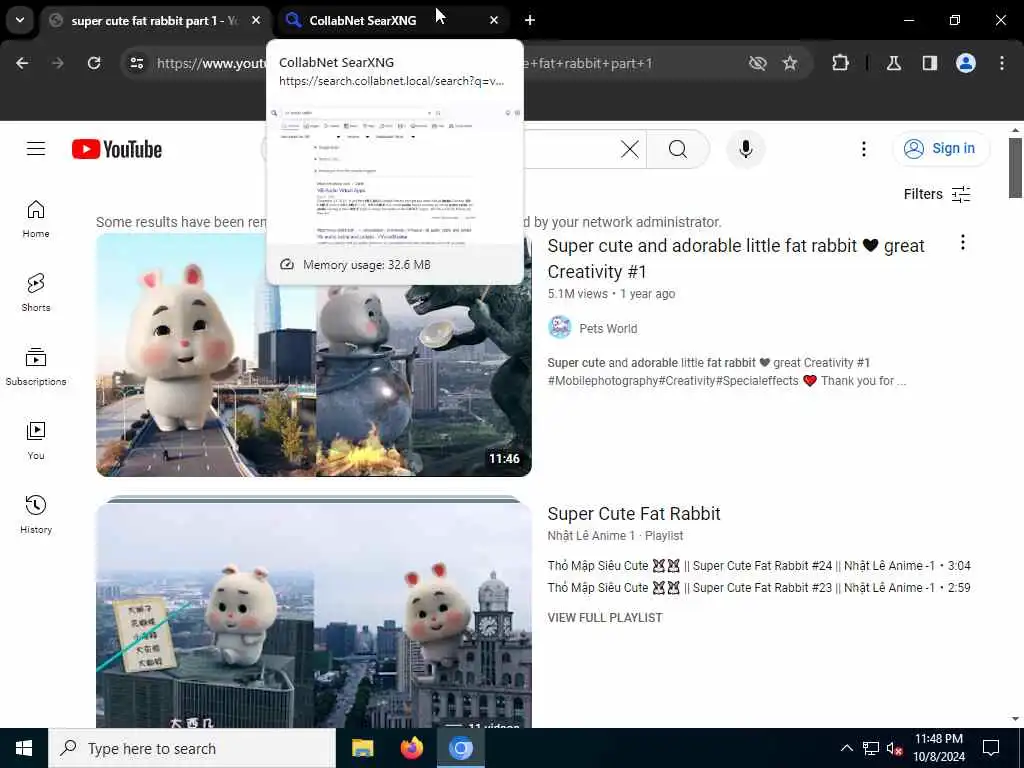Launch Firefox from the taskbar
This screenshot has height=768, width=1024.
click(411, 748)
